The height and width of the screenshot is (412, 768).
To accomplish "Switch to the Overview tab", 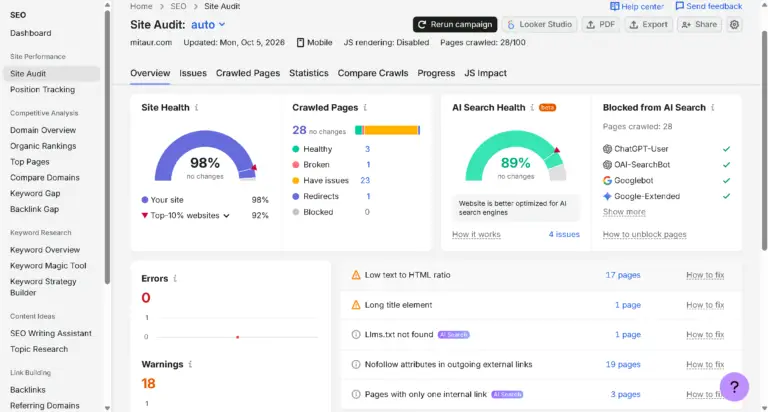I will [150, 73].
